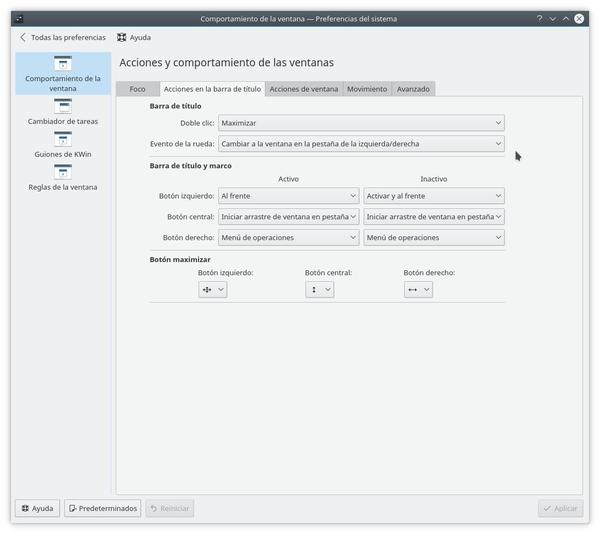Click the Ayuda lifebuoy icon in toolbar
Image resolution: width=600 pixels, height=534 pixels.
(122, 37)
